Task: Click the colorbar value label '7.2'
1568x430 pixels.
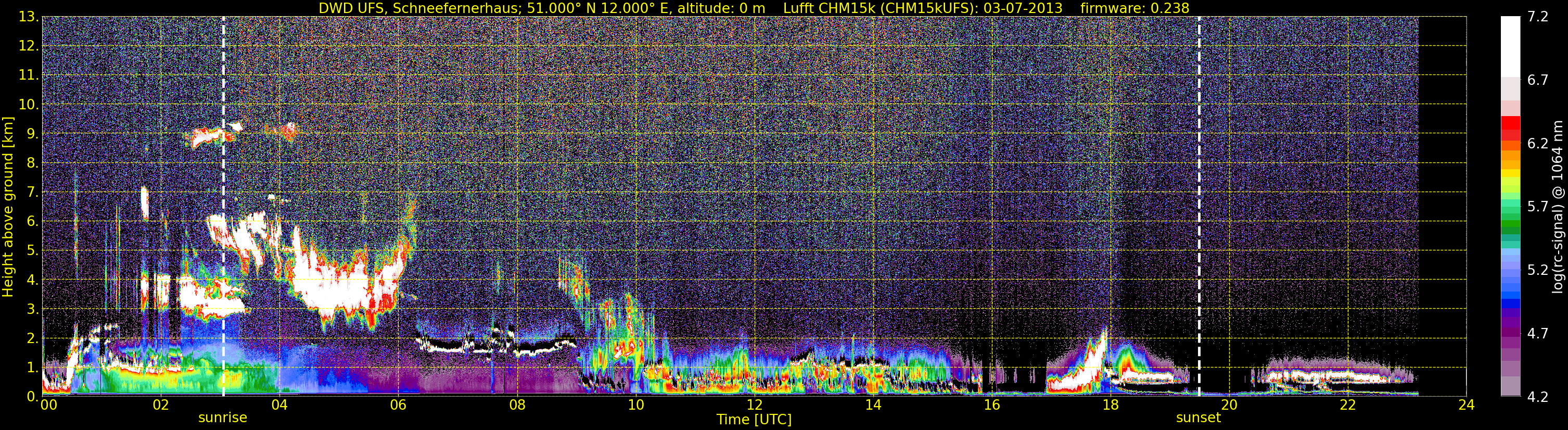Action: pos(1538,17)
